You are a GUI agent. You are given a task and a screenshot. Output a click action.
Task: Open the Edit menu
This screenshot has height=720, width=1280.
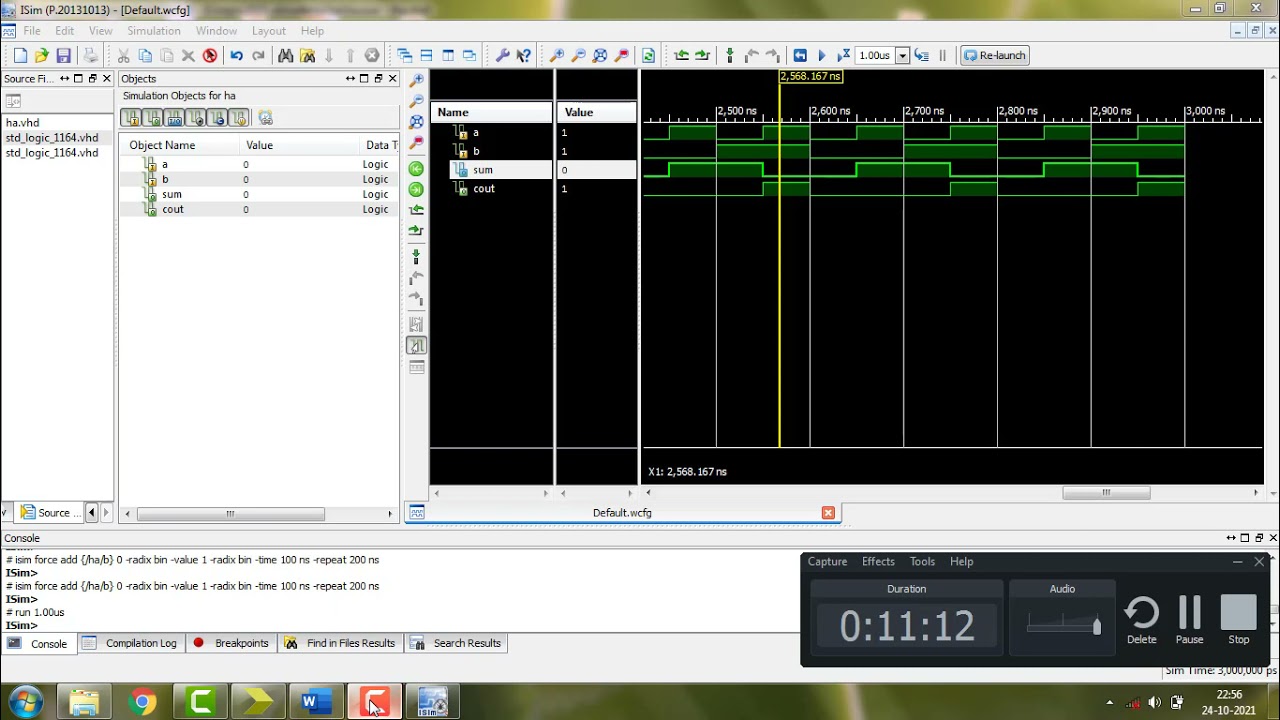coord(64,31)
